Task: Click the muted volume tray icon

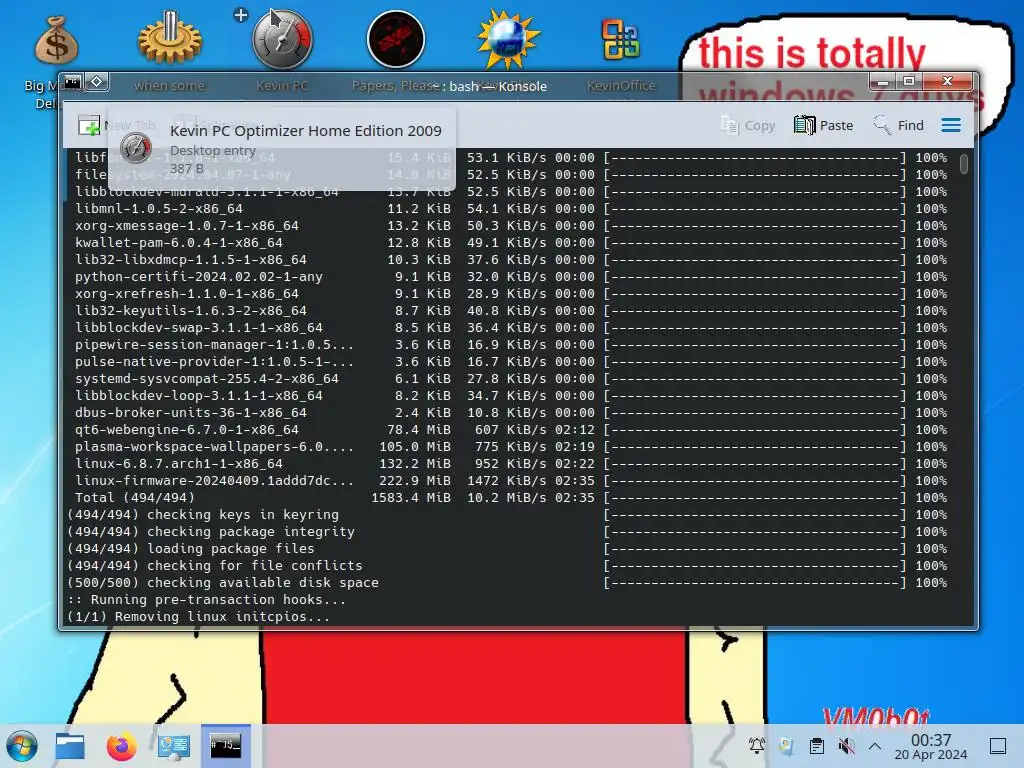Action: (846, 746)
